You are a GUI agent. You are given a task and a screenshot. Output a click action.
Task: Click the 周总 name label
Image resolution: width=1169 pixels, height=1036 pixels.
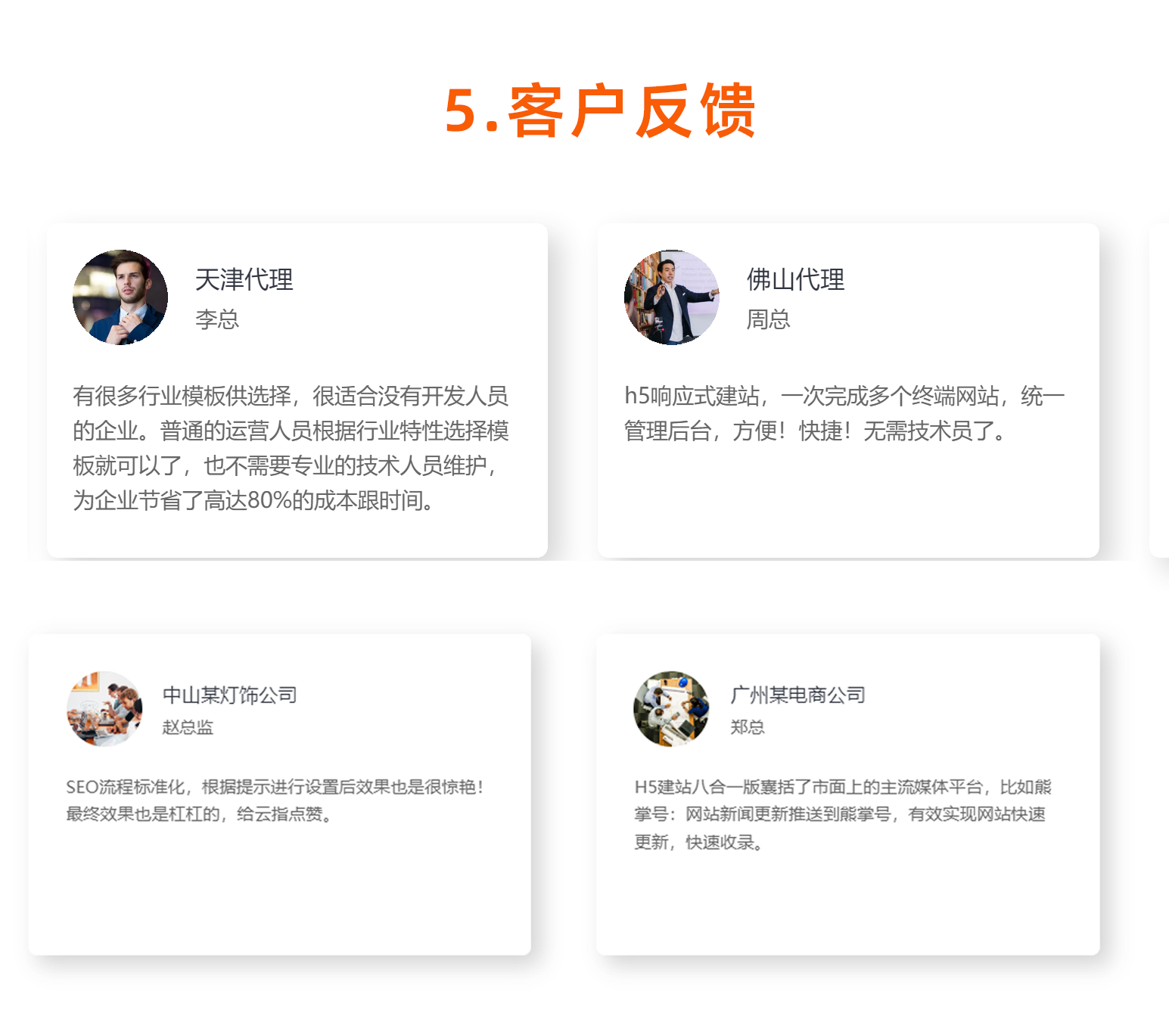pos(769,319)
